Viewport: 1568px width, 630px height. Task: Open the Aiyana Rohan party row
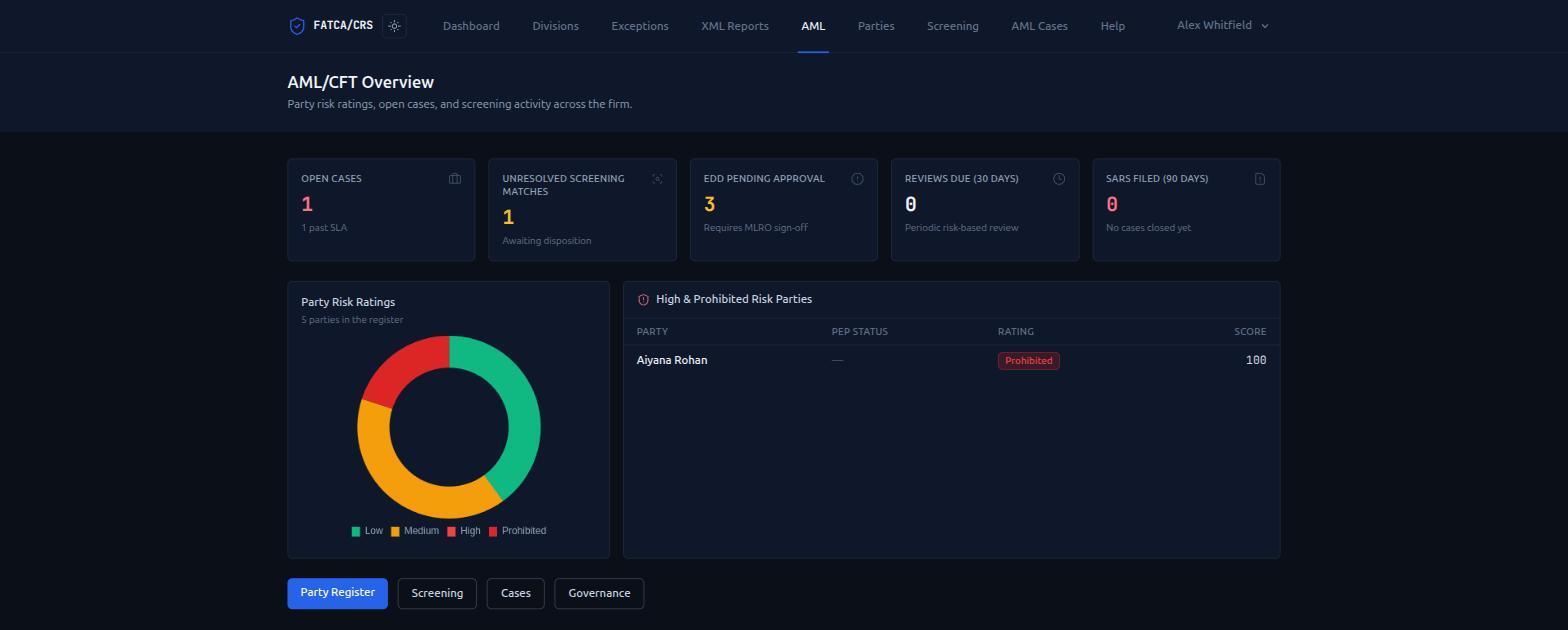[951, 361]
